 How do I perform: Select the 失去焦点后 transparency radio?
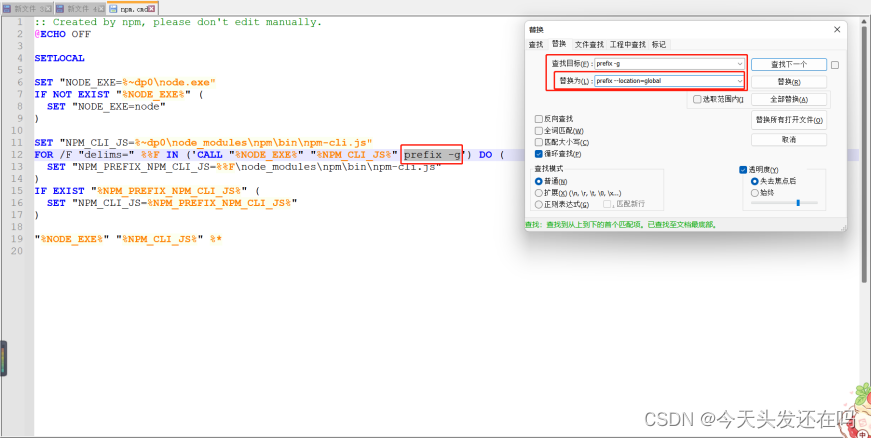point(754,182)
